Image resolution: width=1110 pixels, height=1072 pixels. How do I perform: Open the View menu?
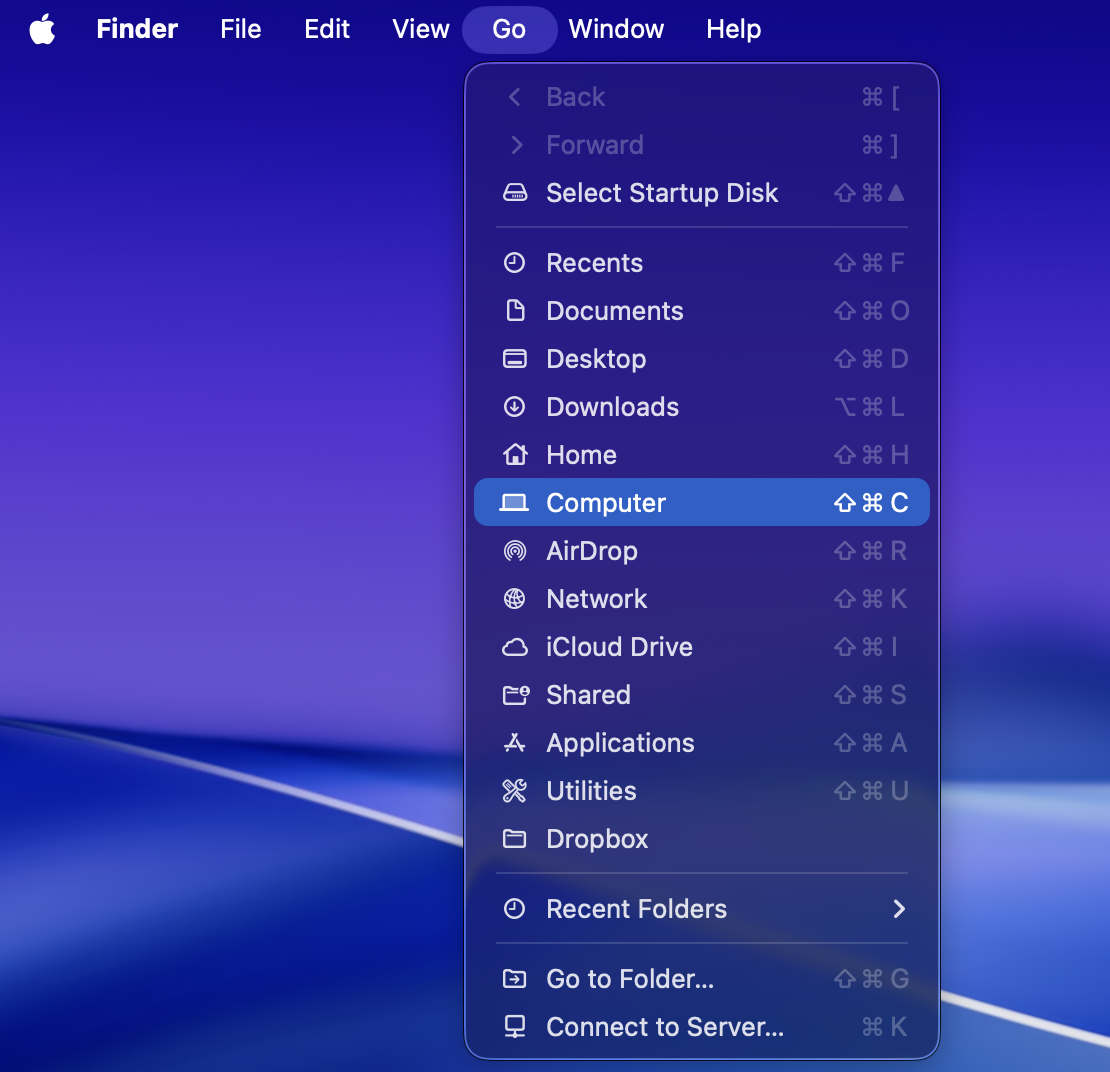coord(420,29)
